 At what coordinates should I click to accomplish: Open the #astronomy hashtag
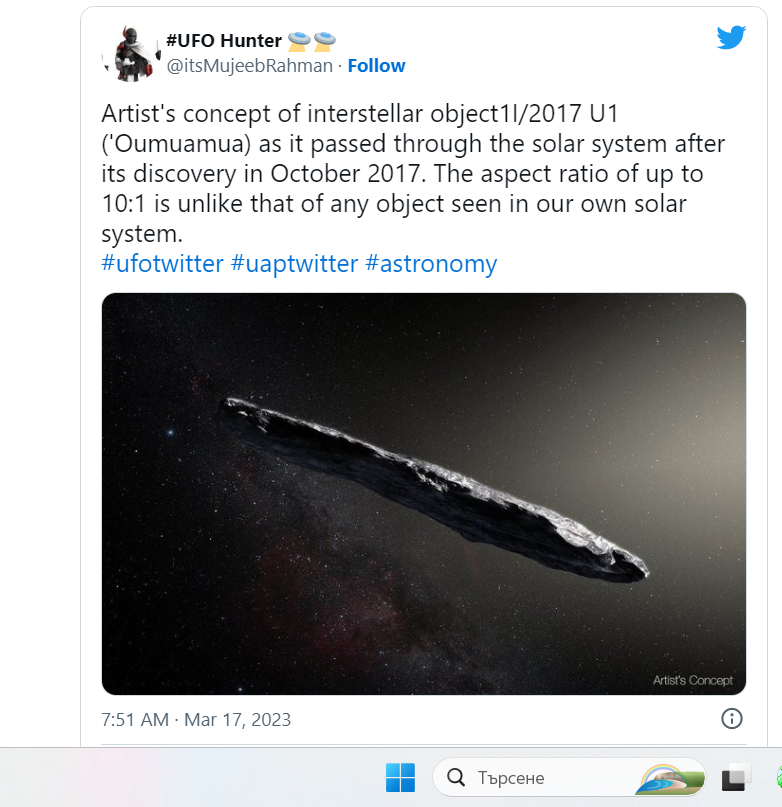click(x=431, y=264)
